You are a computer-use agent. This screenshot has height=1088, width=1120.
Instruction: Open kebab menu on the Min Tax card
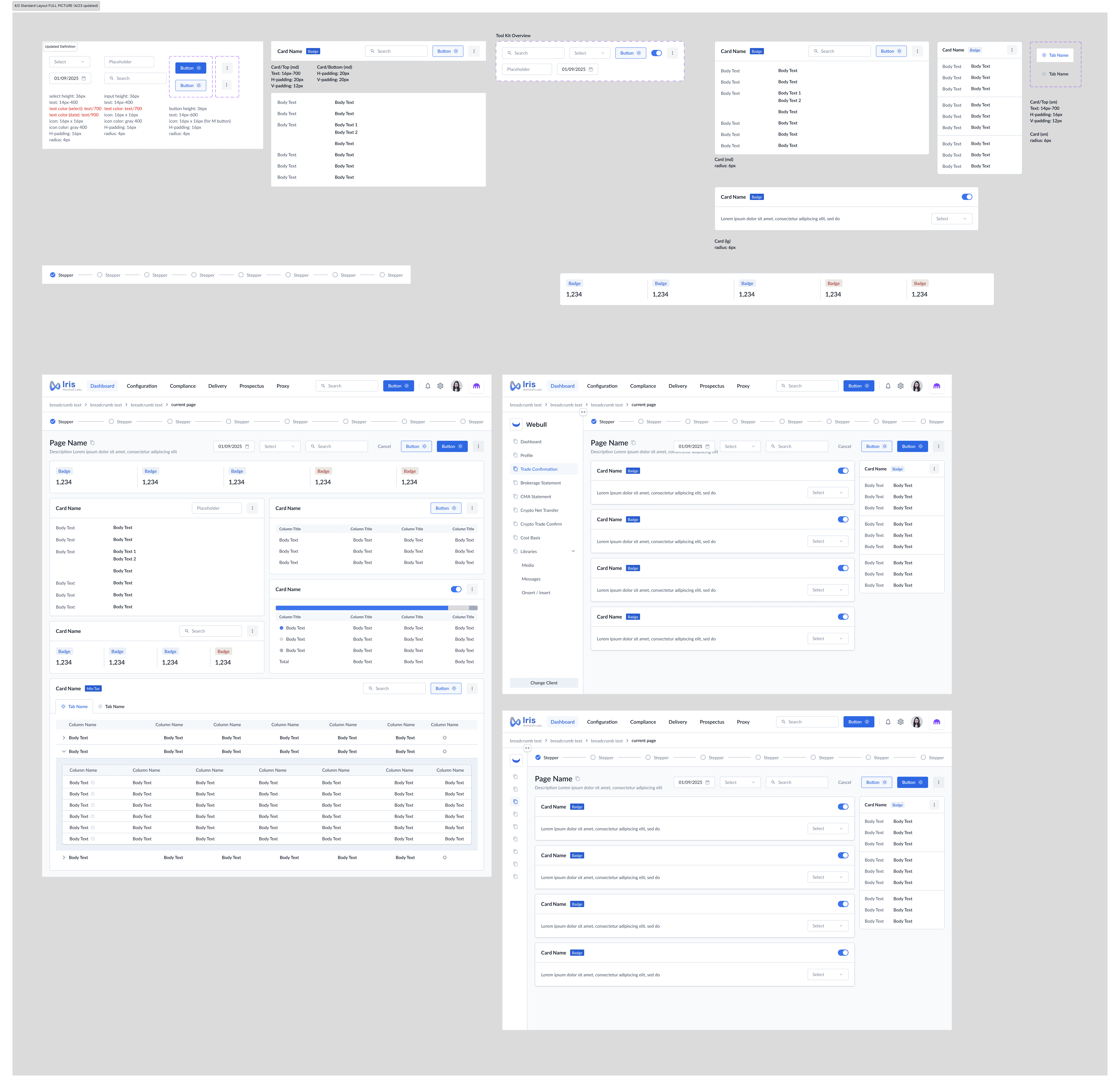472,689
